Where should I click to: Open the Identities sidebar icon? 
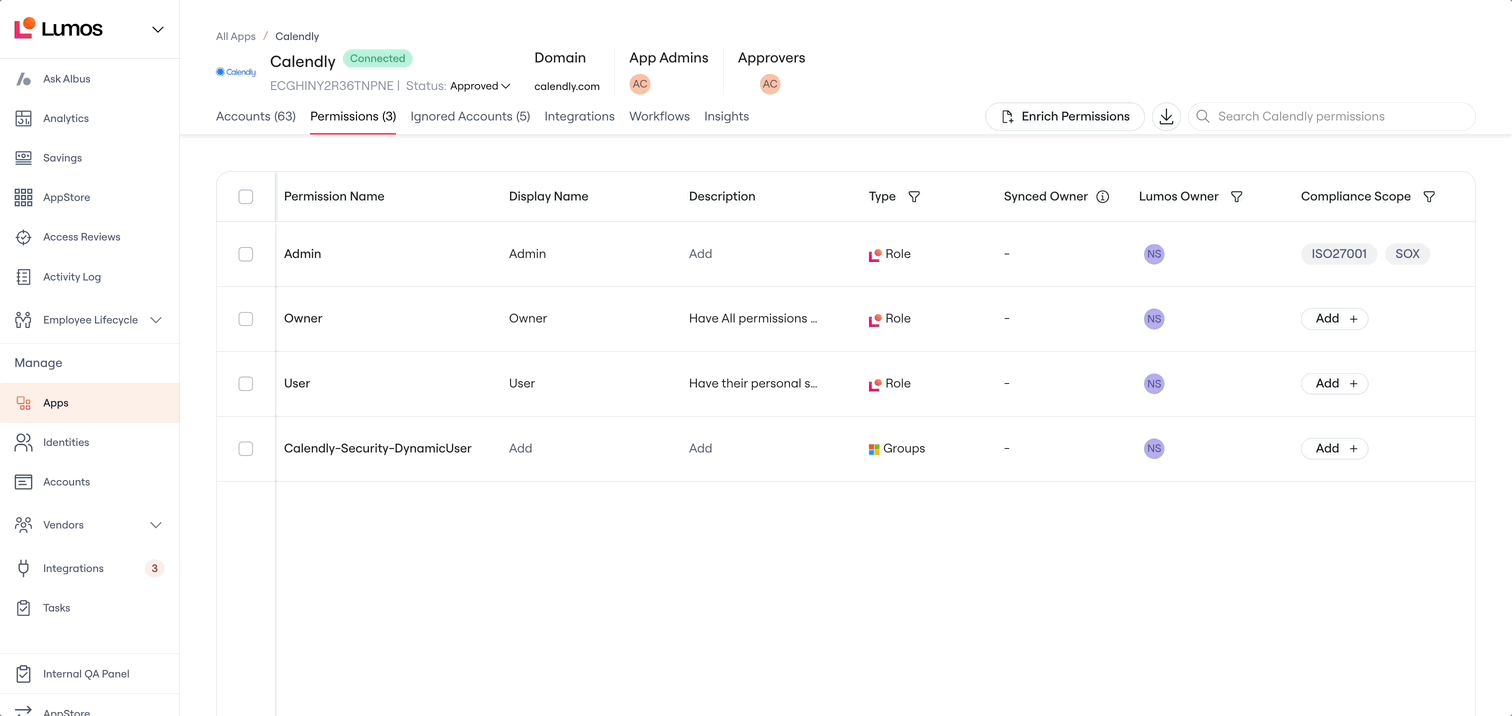tap(23, 442)
